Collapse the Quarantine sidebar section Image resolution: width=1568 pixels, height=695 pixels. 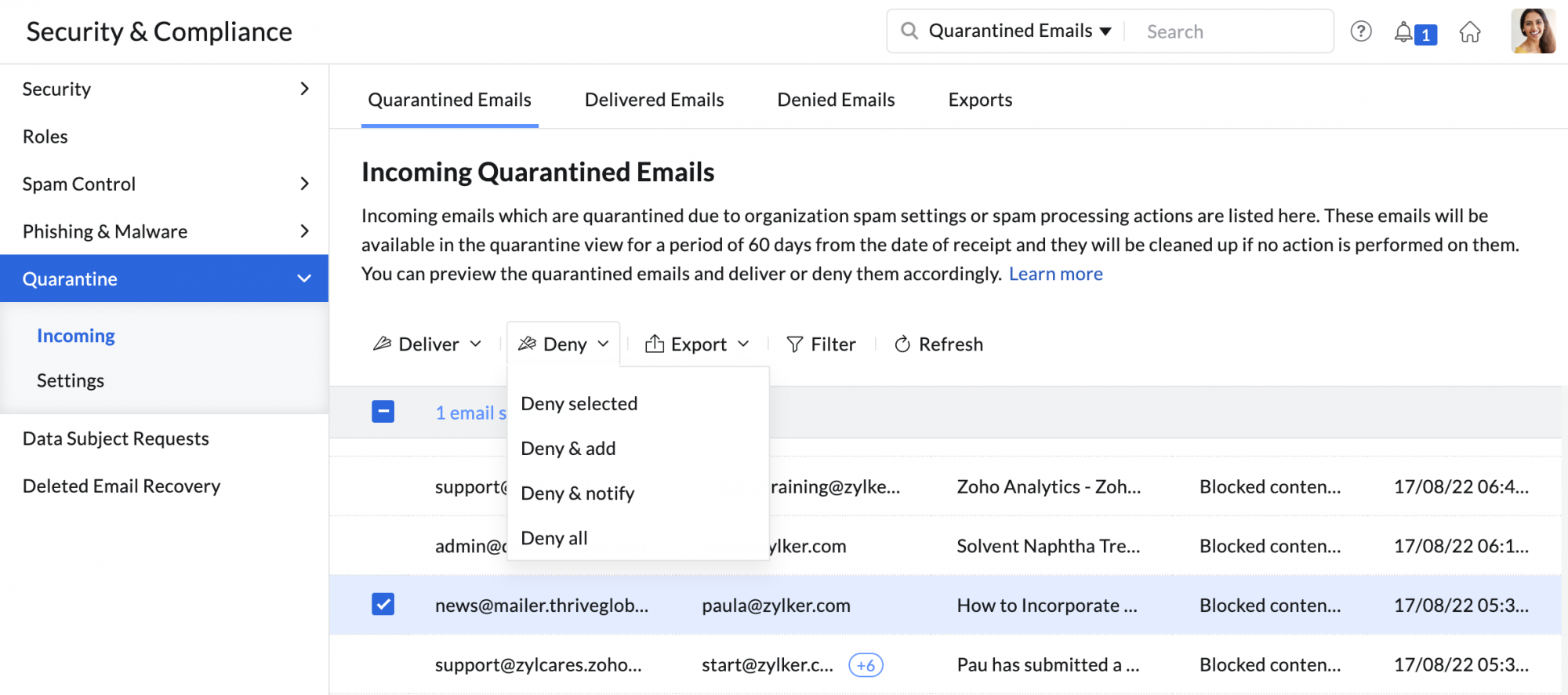pos(304,278)
